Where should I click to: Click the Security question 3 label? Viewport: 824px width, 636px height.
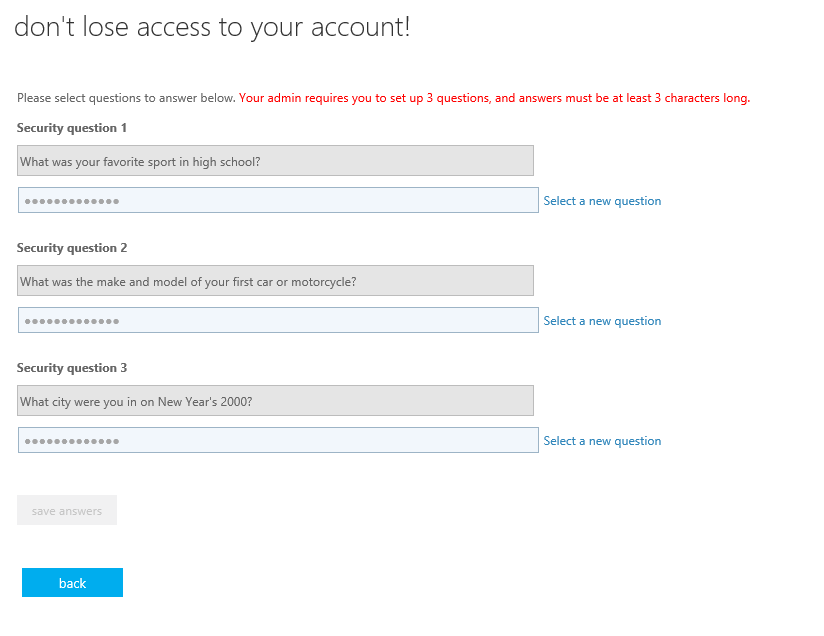[x=71, y=367]
